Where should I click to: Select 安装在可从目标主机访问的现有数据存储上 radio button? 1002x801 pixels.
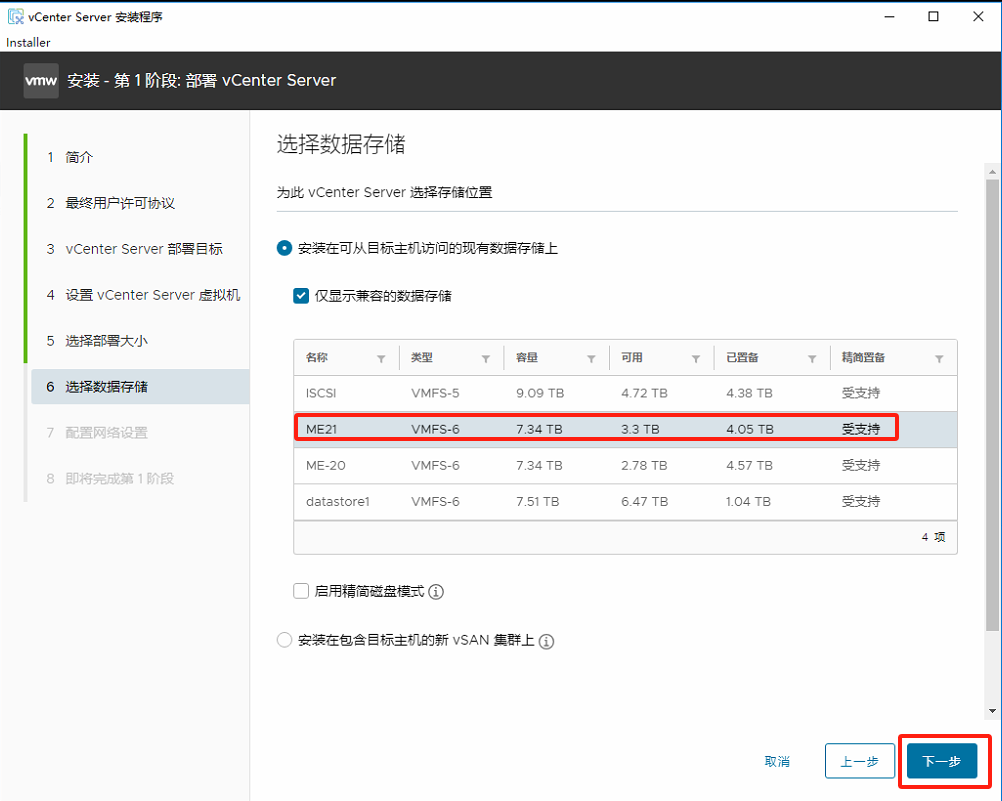click(284, 248)
